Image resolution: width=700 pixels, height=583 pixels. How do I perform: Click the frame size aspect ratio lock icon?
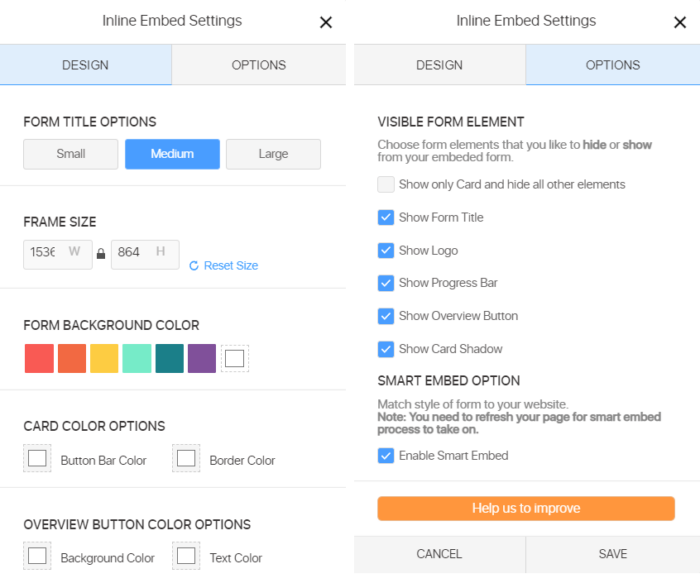pos(101,254)
